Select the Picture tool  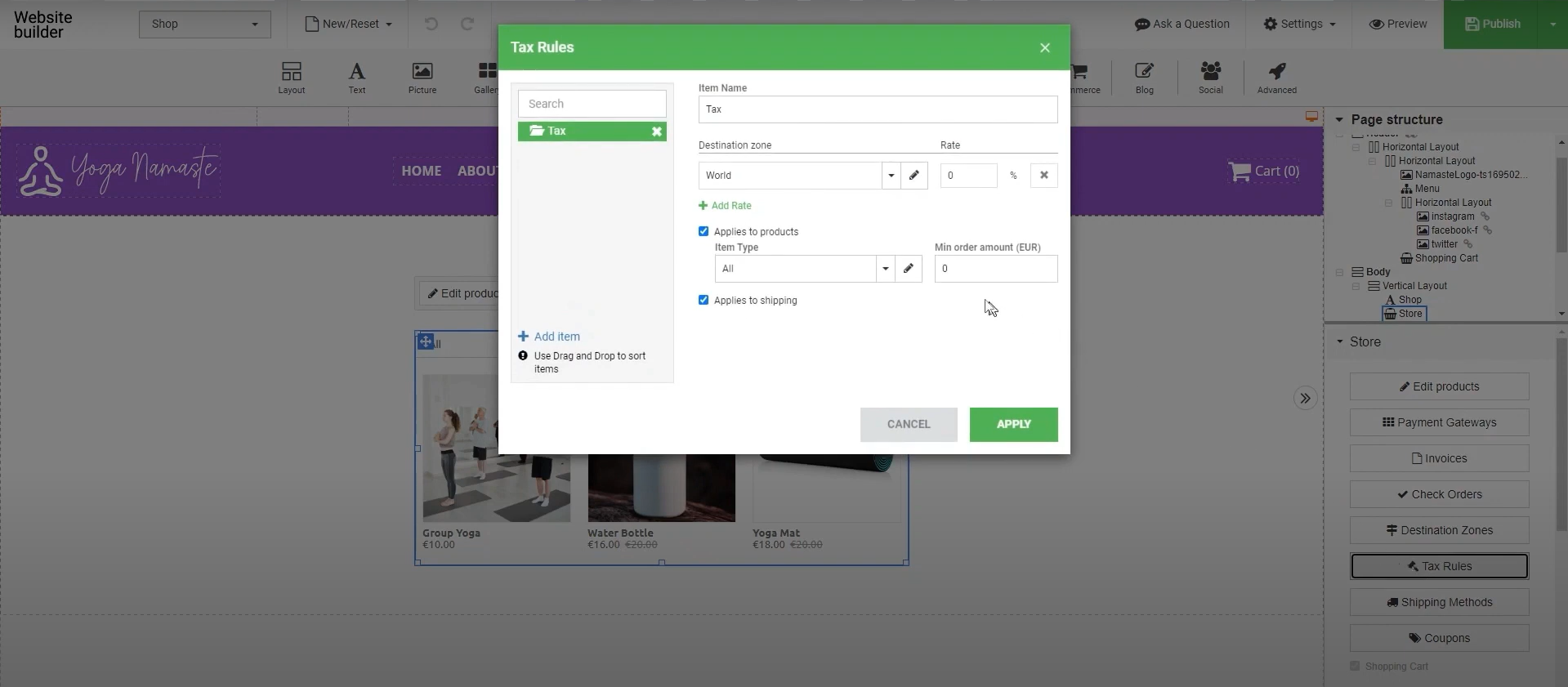click(422, 78)
